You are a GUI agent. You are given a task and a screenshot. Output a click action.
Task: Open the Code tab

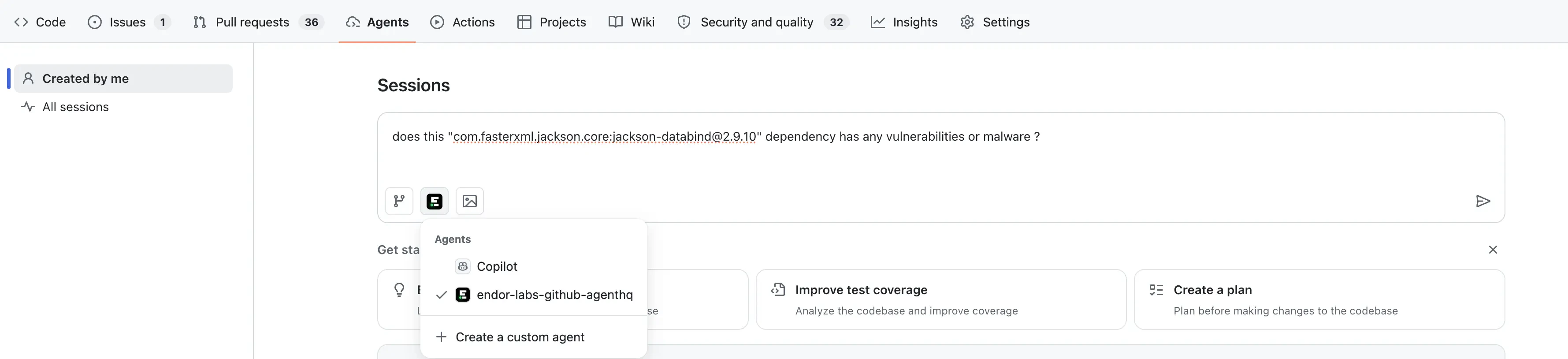[x=40, y=22]
